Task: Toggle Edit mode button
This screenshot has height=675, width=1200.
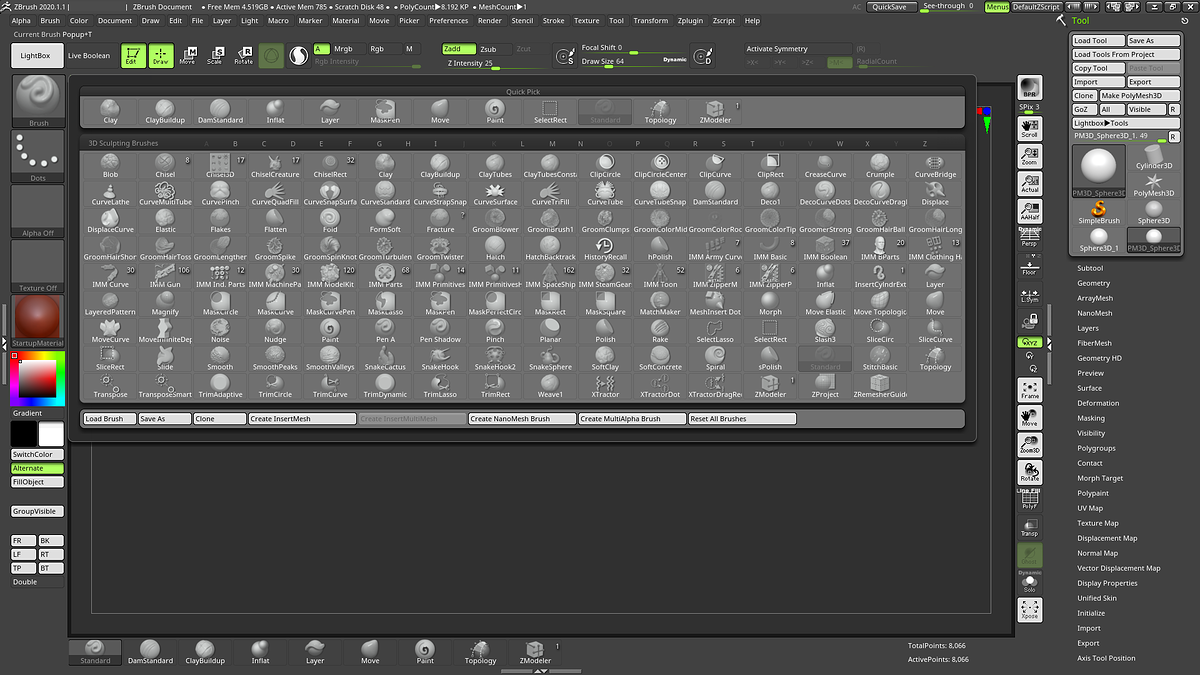Action: [x=133, y=56]
